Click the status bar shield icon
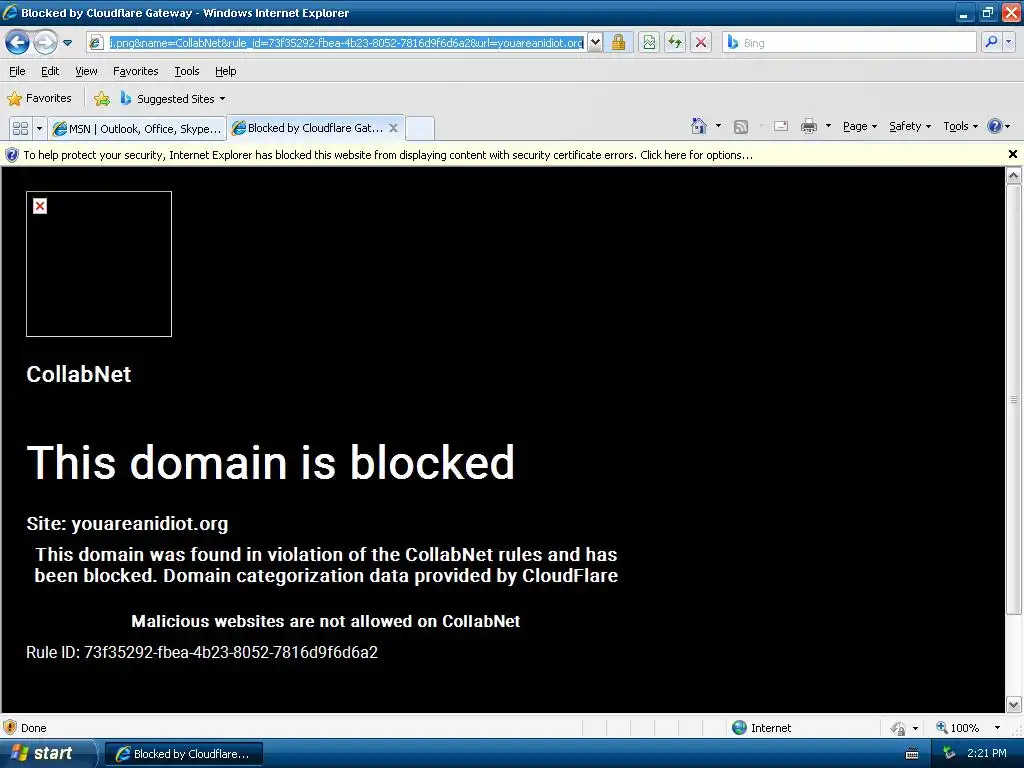Image resolution: width=1024 pixels, height=768 pixels. 10,728
